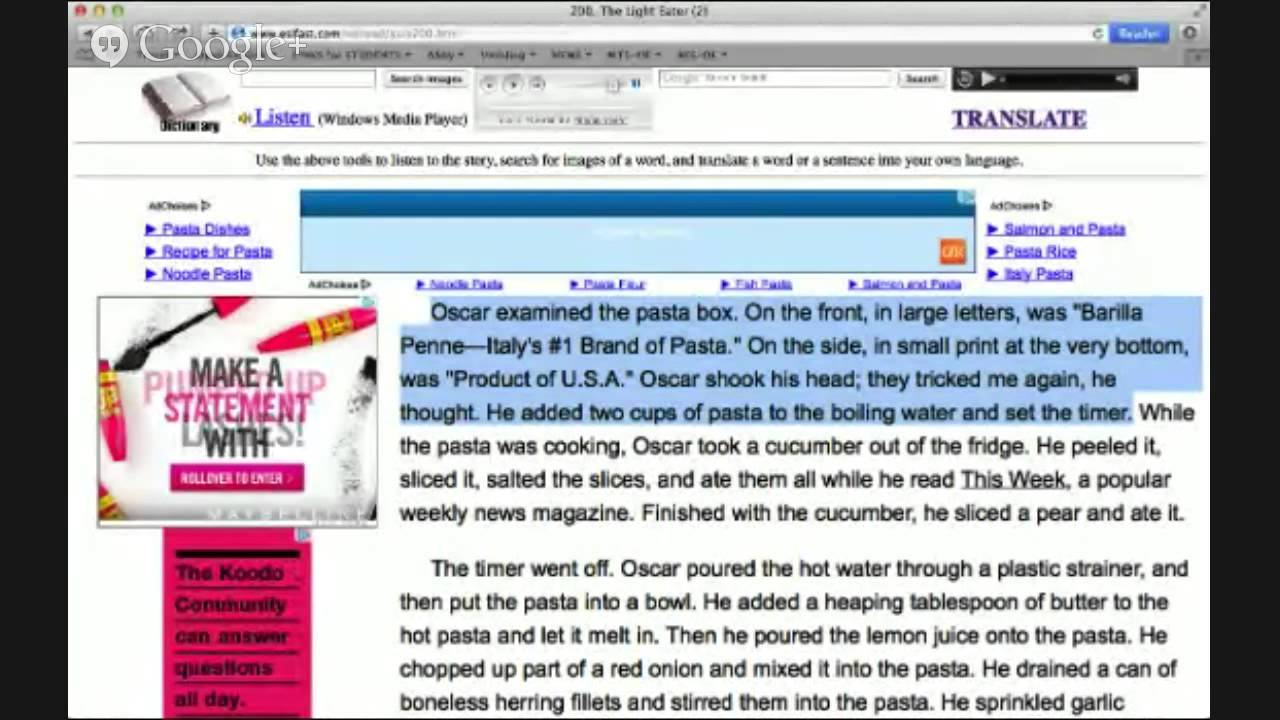Click ad info icon on the mascara ad corner
1280x720 pixels.
point(369,304)
